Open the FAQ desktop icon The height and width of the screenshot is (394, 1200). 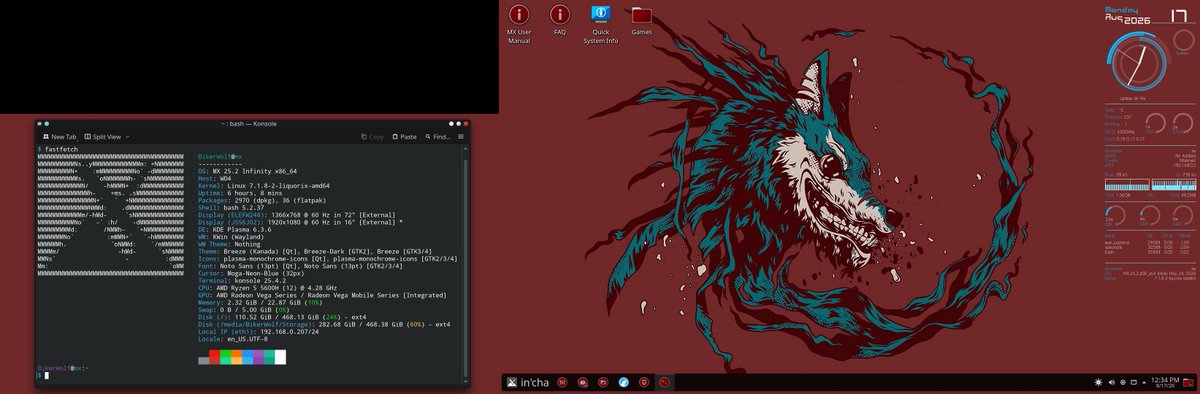click(560, 20)
